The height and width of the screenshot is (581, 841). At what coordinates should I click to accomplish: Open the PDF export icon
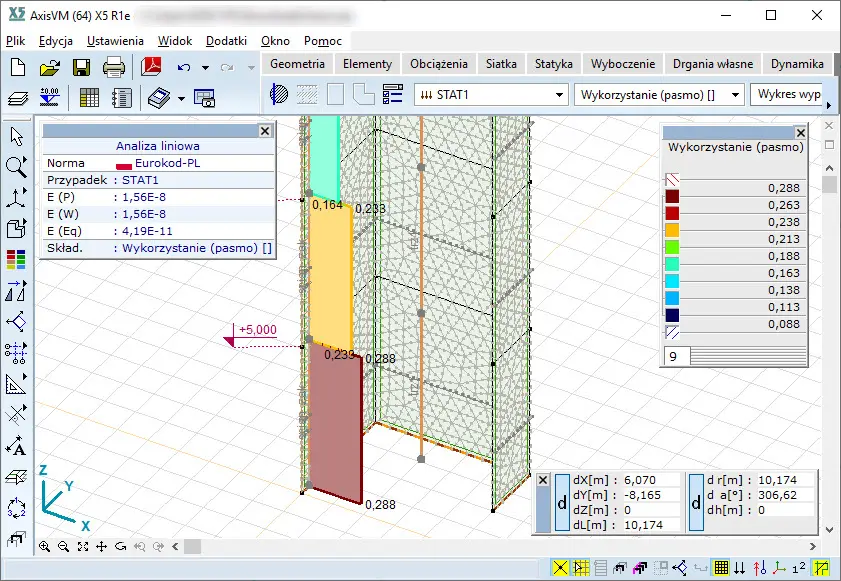151,68
